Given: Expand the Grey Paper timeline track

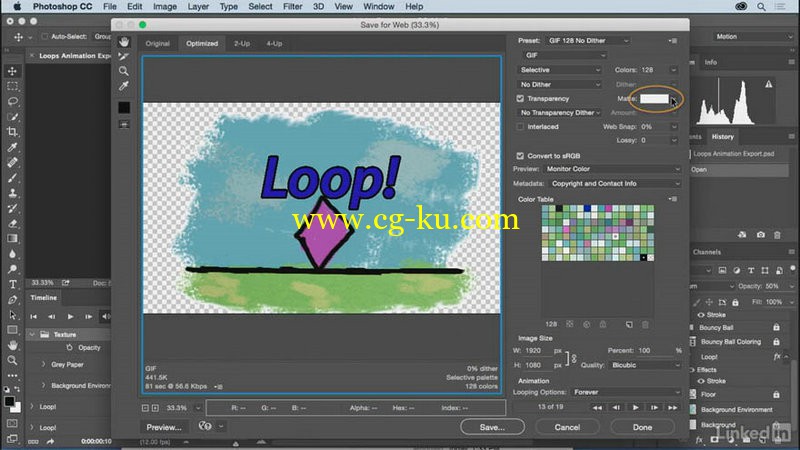Looking at the screenshot, I should tap(43, 364).
